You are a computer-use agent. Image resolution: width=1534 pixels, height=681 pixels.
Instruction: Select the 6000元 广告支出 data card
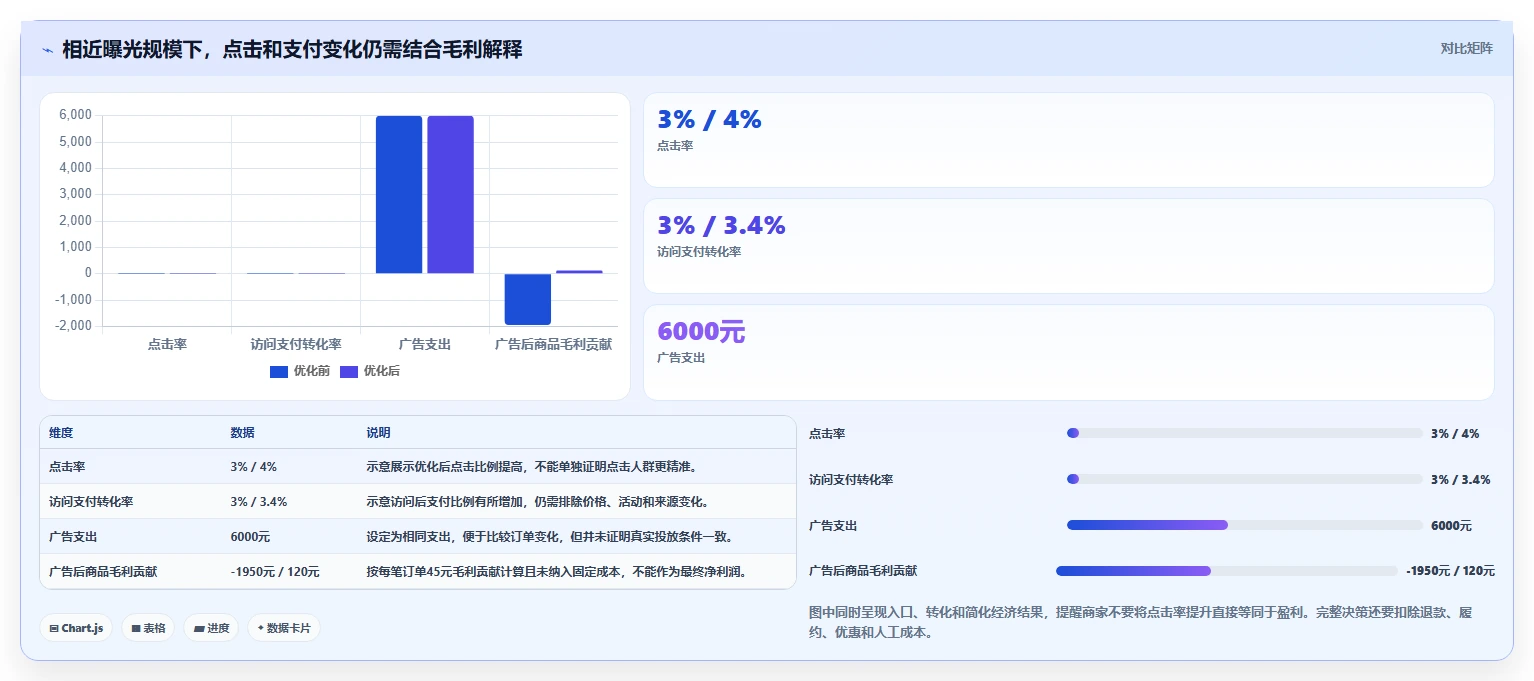[1068, 352]
